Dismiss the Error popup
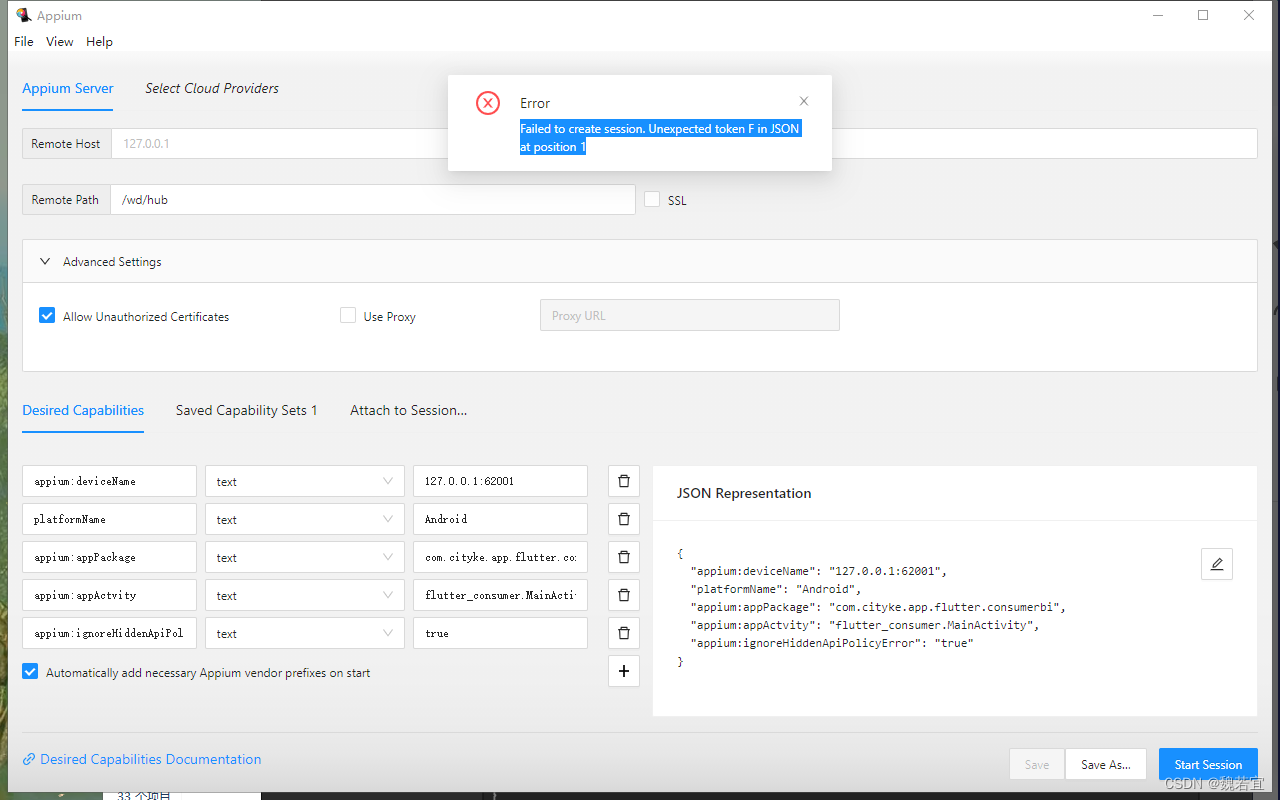This screenshot has width=1280, height=800. pos(803,100)
